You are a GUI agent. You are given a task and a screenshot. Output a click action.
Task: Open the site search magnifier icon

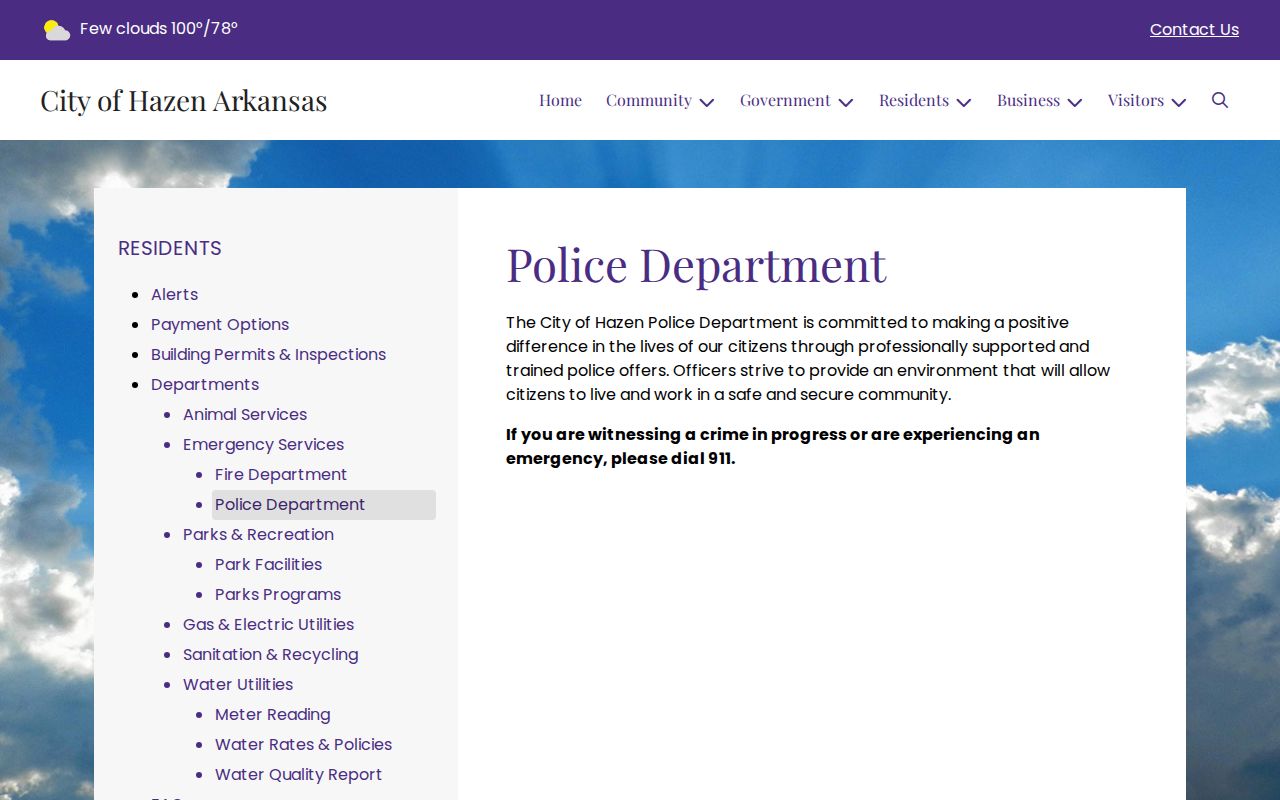coord(1220,100)
